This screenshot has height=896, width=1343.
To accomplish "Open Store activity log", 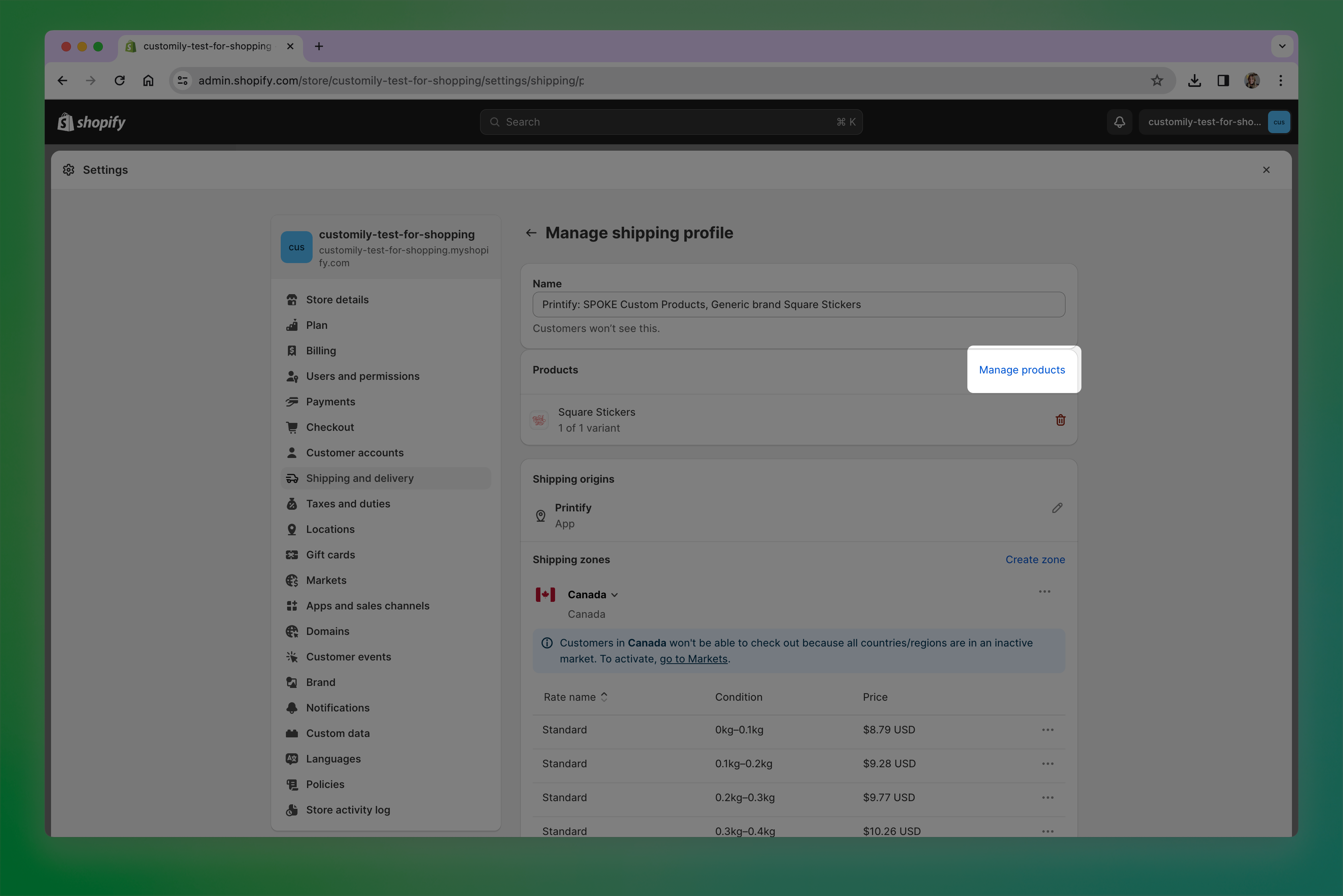I will coord(386,810).
